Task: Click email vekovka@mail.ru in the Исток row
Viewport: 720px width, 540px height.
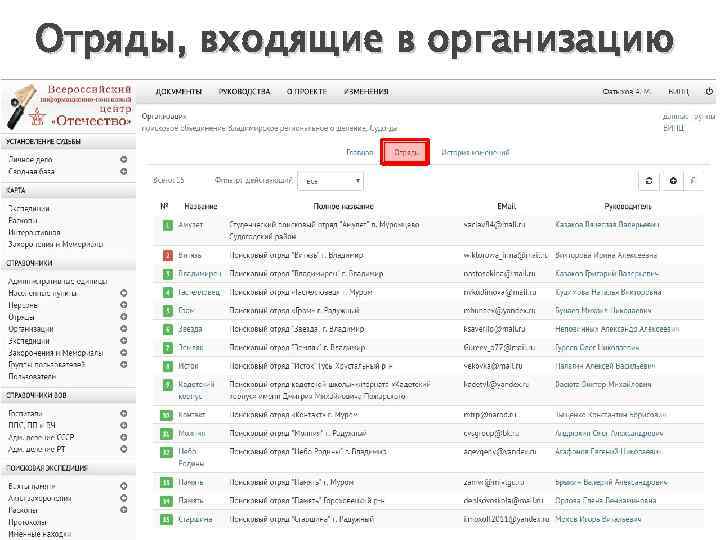Action: tap(493, 366)
